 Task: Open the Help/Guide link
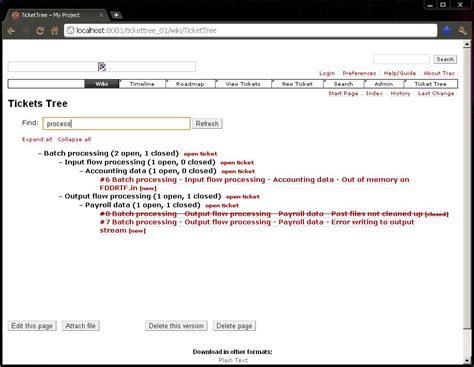[x=400, y=73]
